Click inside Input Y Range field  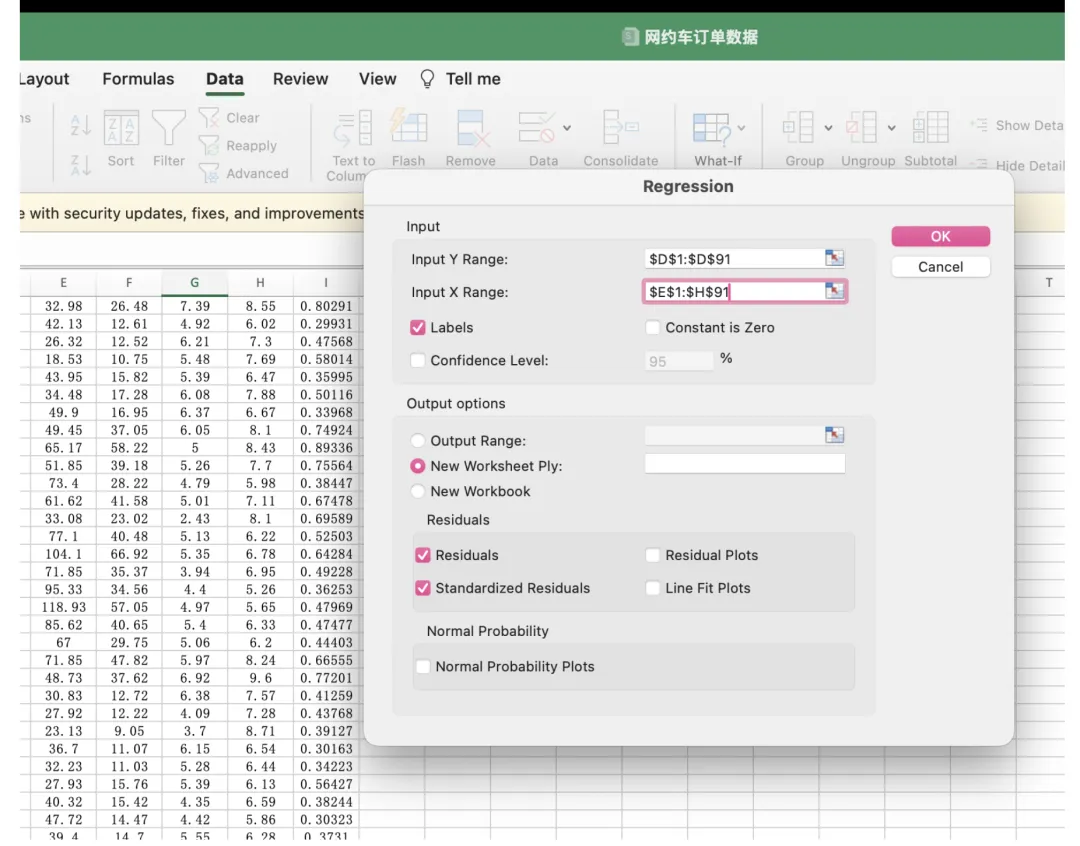734,258
